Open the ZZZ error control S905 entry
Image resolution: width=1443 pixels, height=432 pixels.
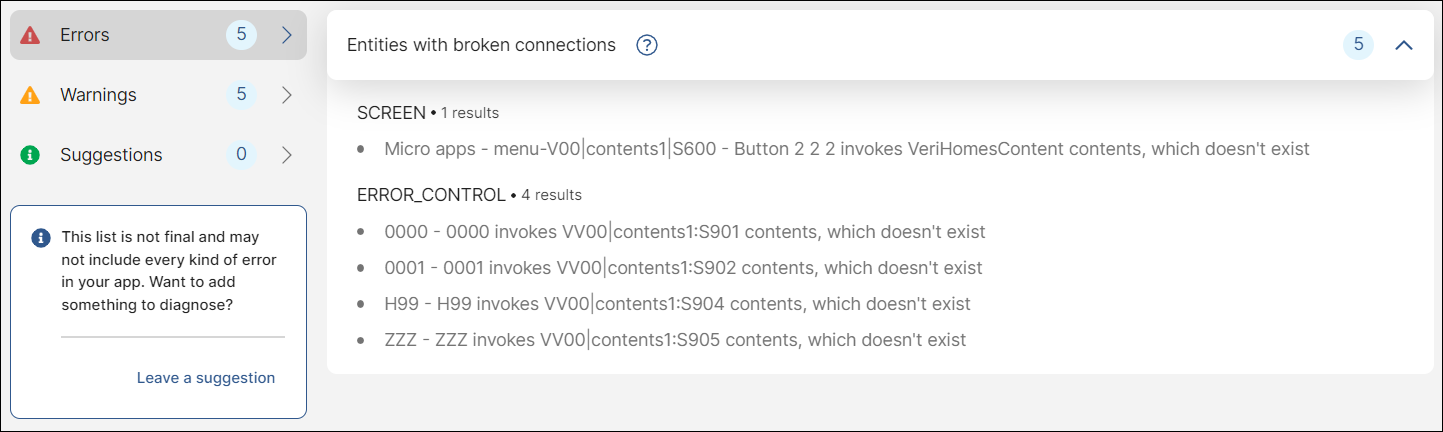pyautogui.click(x=675, y=340)
